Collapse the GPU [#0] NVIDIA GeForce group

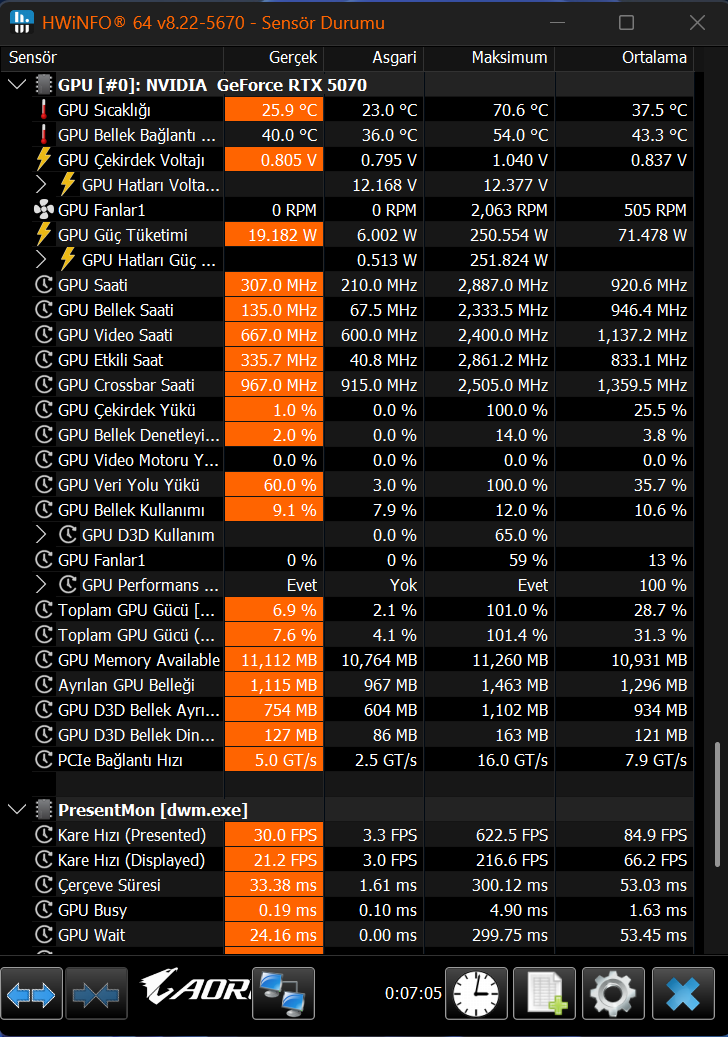coord(17,85)
